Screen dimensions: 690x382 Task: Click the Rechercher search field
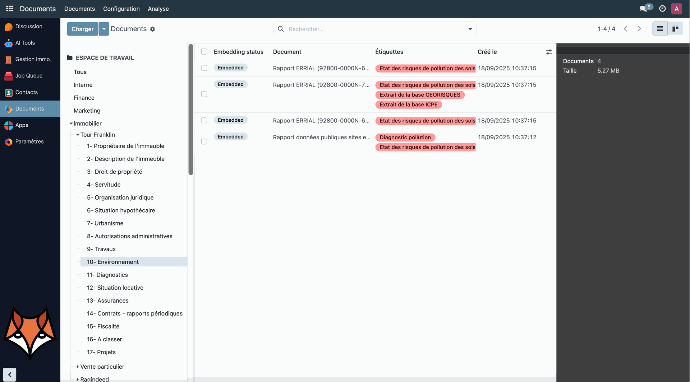pos(374,29)
